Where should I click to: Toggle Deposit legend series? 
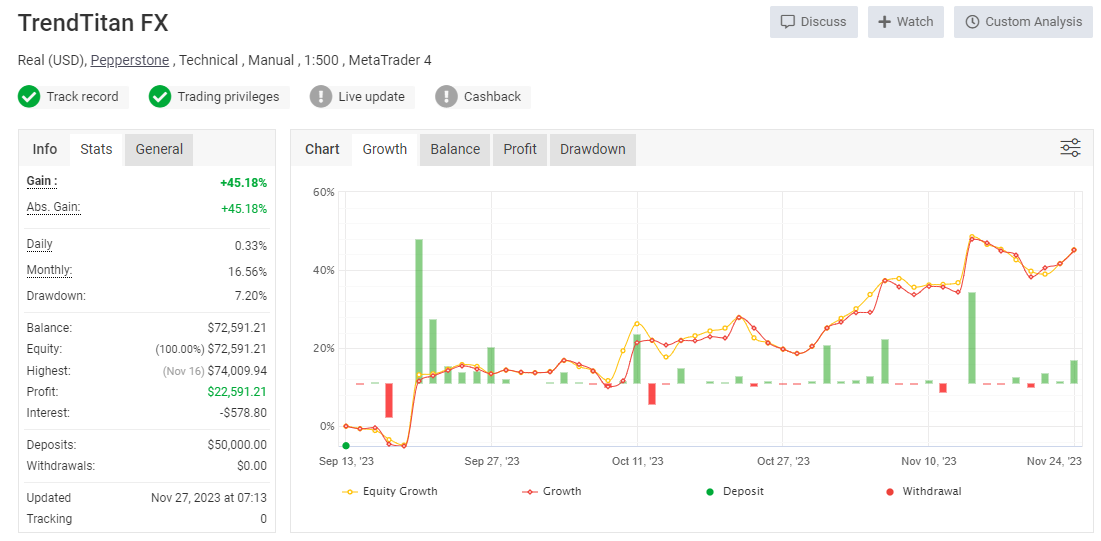pos(736,491)
